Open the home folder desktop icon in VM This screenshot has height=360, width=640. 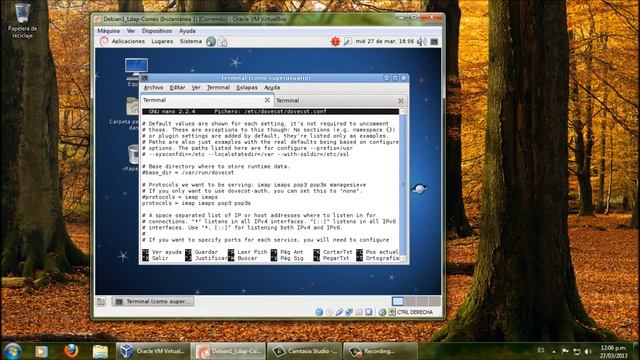tap(133, 106)
